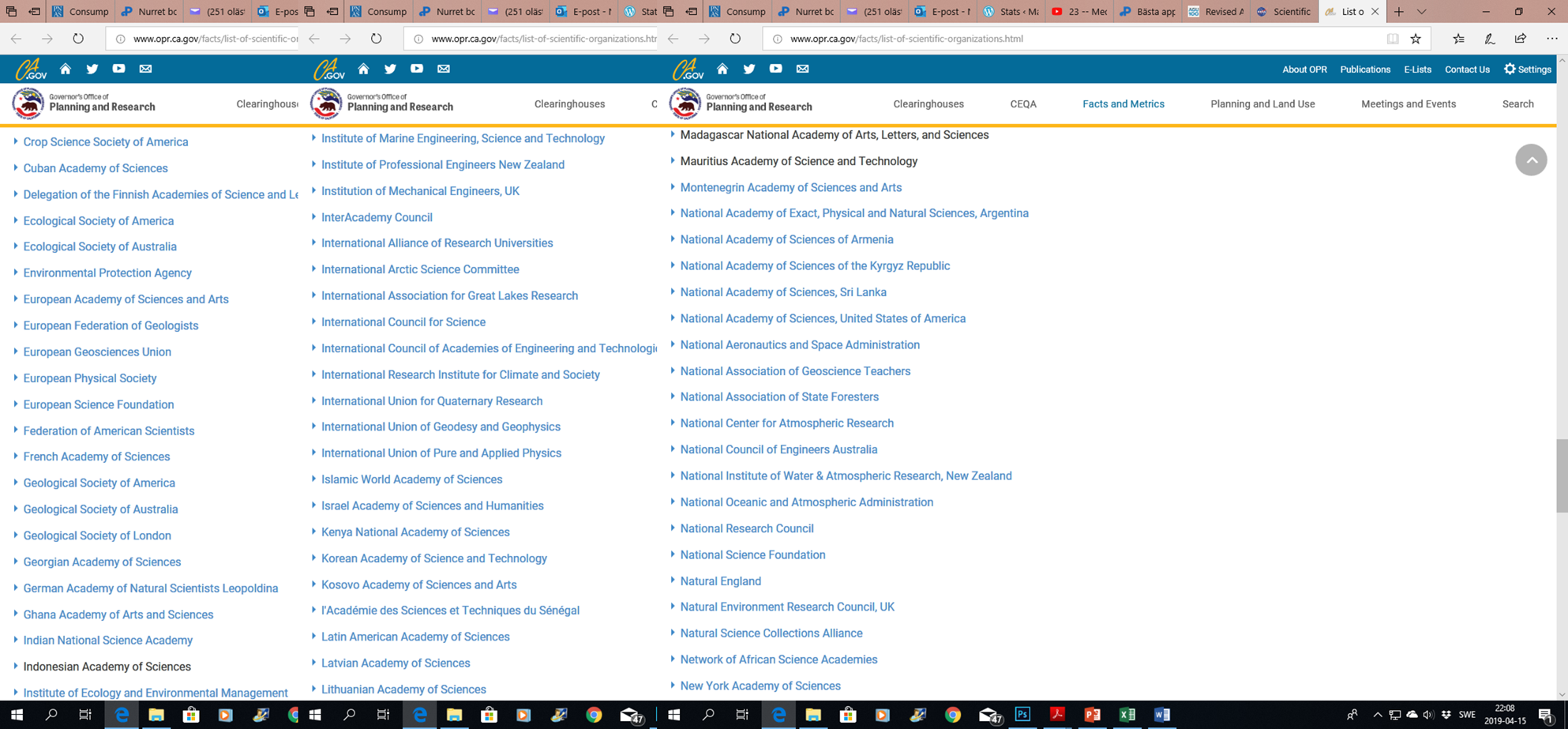This screenshot has height=729, width=1568.
Task: Open the site Settings gear menu
Action: pyautogui.click(x=1527, y=70)
